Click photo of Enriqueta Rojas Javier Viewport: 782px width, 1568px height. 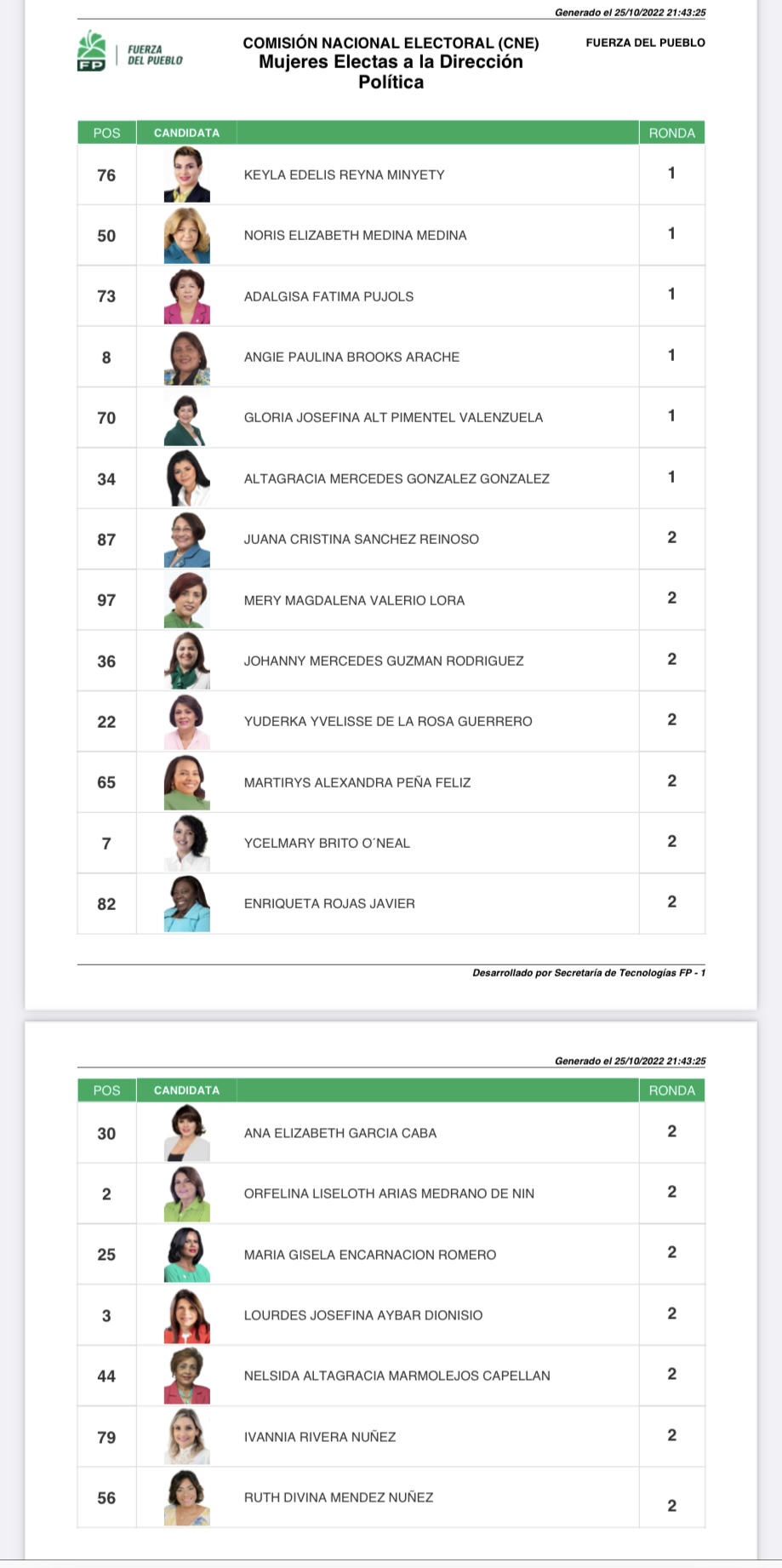coord(186,904)
